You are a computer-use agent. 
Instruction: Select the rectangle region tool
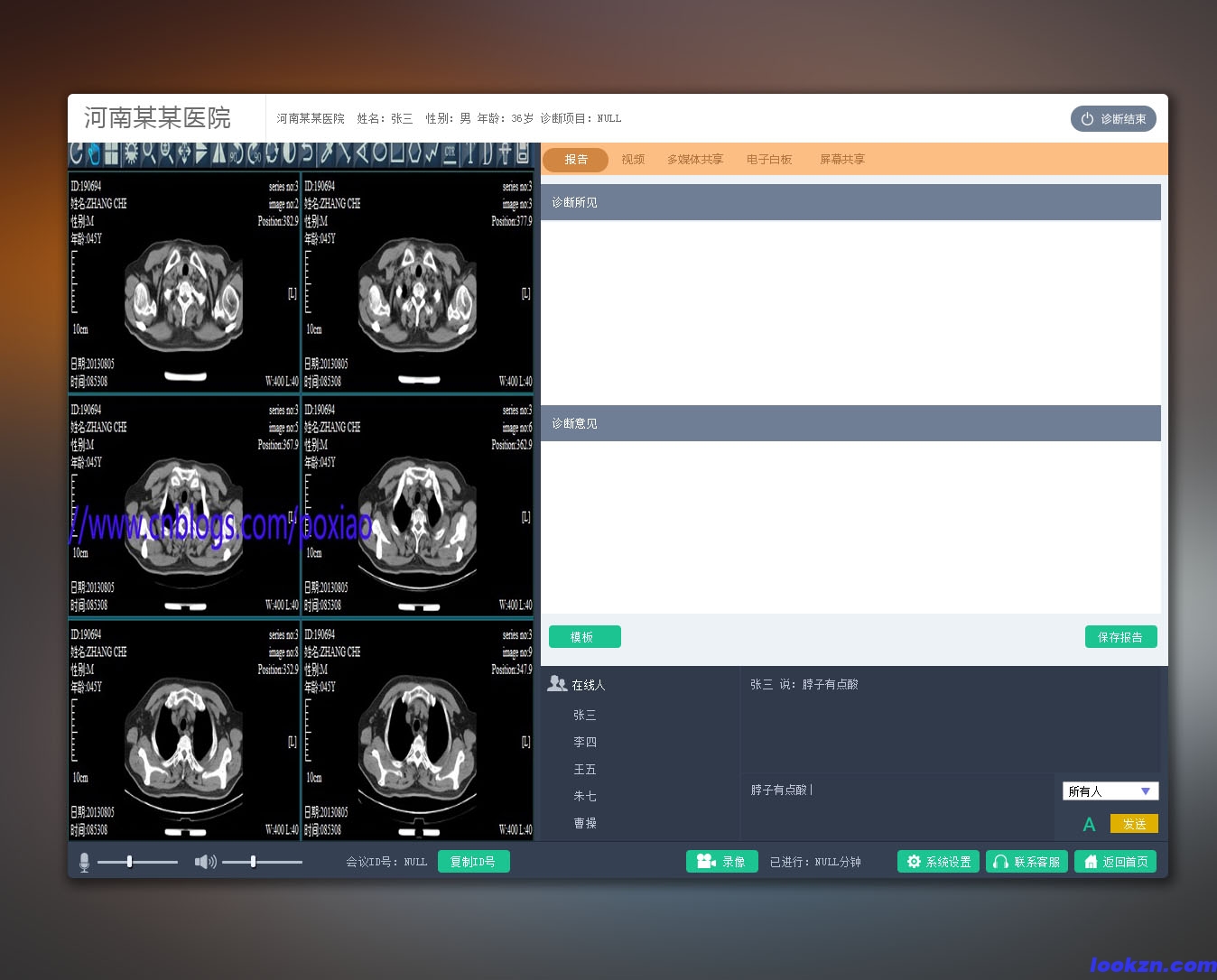[x=397, y=153]
